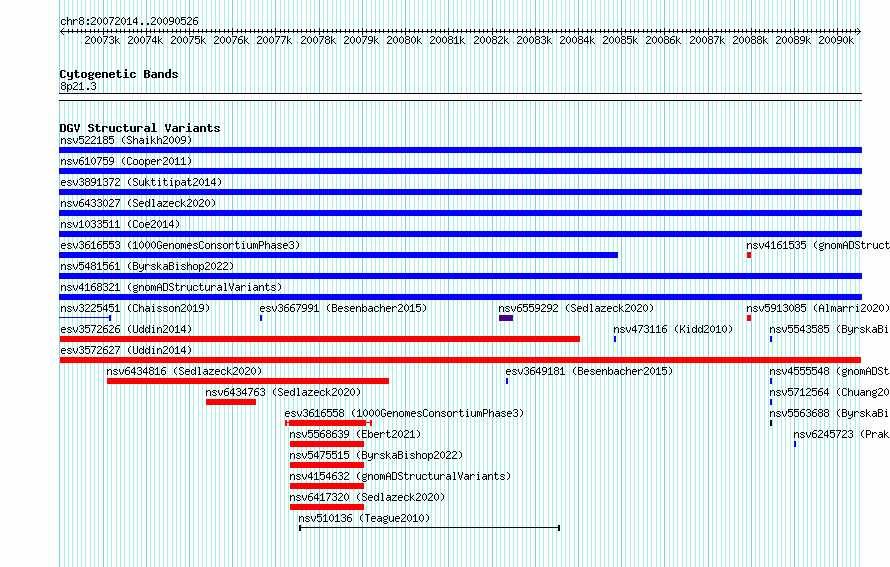Open nsv5712564 (Chuang) label
The image size is (890, 567).
(829, 392)
